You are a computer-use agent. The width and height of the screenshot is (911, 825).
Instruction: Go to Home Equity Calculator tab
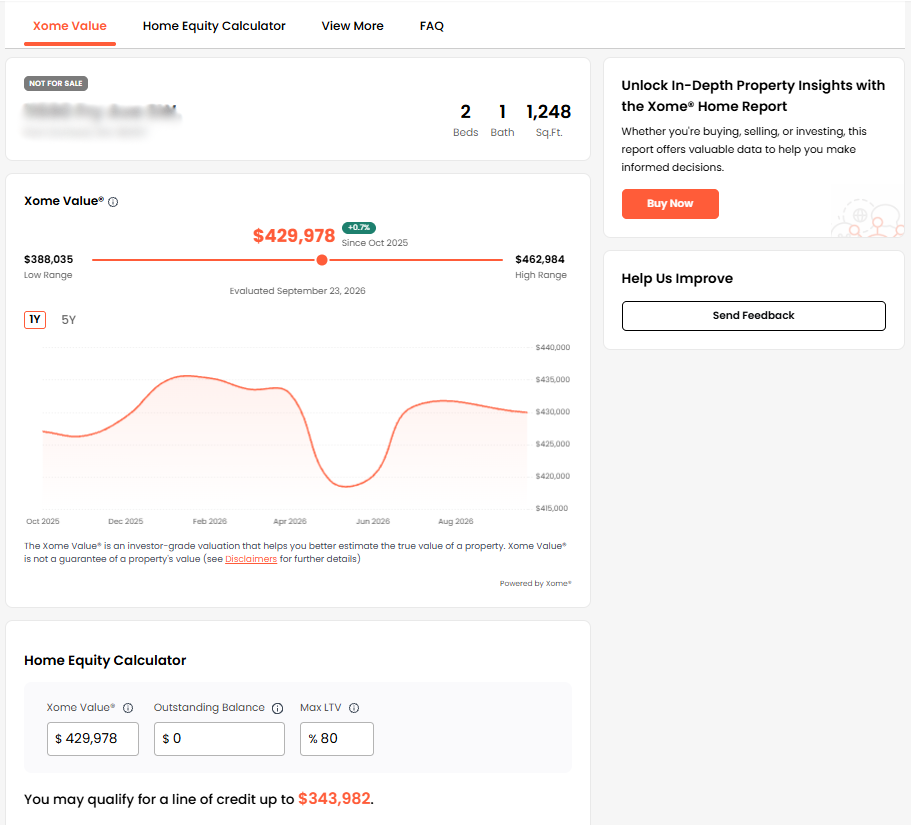(214, 26)
